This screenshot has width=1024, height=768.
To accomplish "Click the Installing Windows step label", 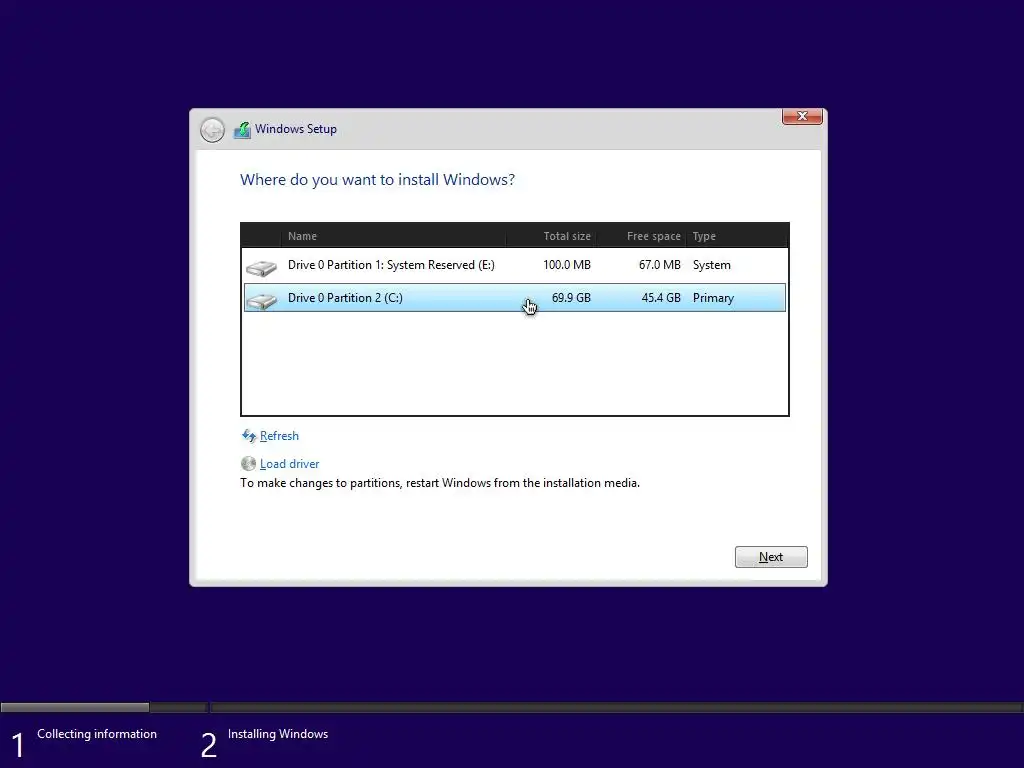I will click(x=278, y=734).
